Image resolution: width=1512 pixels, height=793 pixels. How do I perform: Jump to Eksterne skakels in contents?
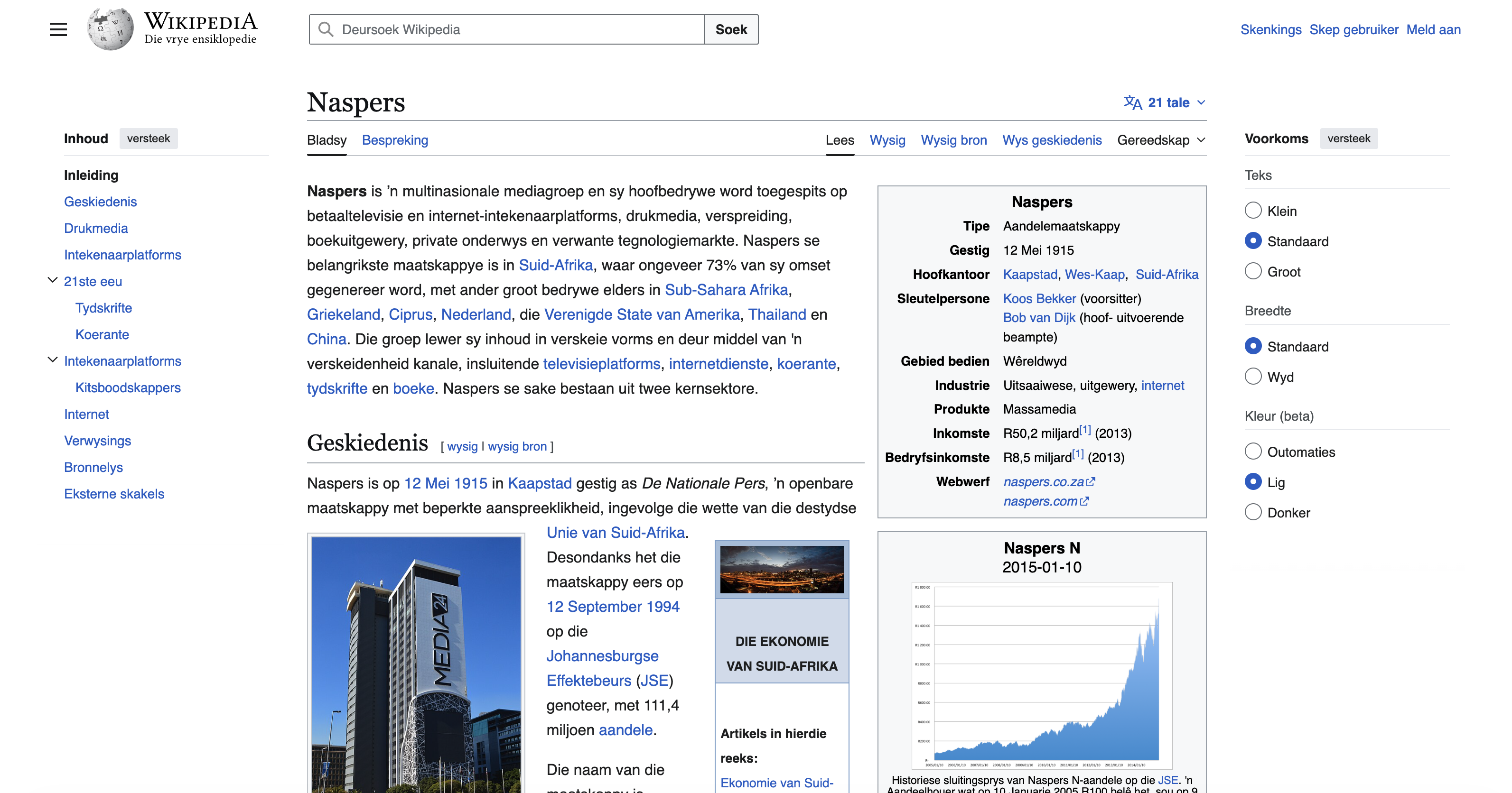point(114,494)
